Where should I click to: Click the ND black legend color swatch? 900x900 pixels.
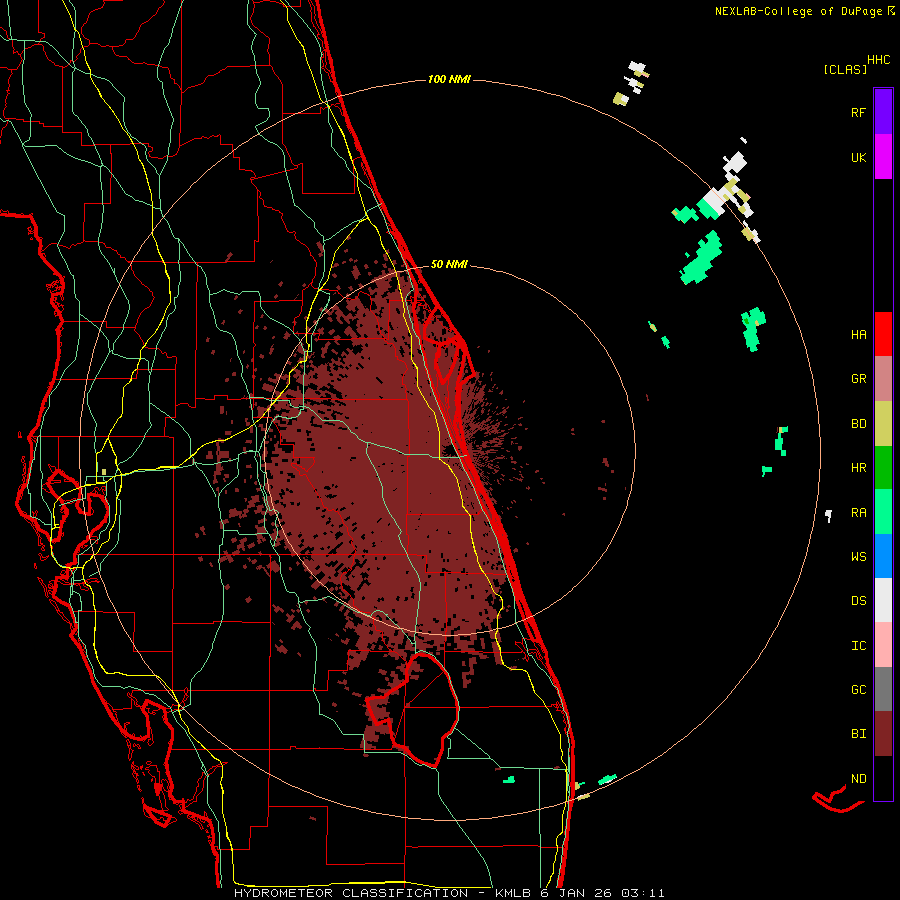(x=883, y=778)
